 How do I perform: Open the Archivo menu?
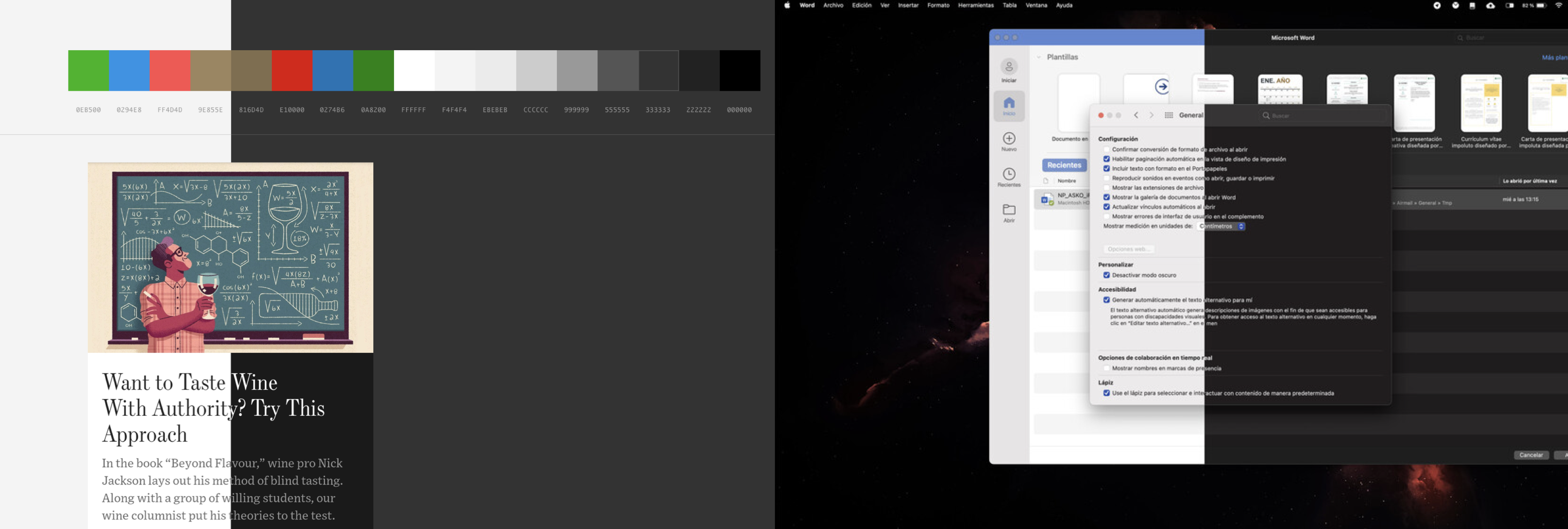coord(833,5)
